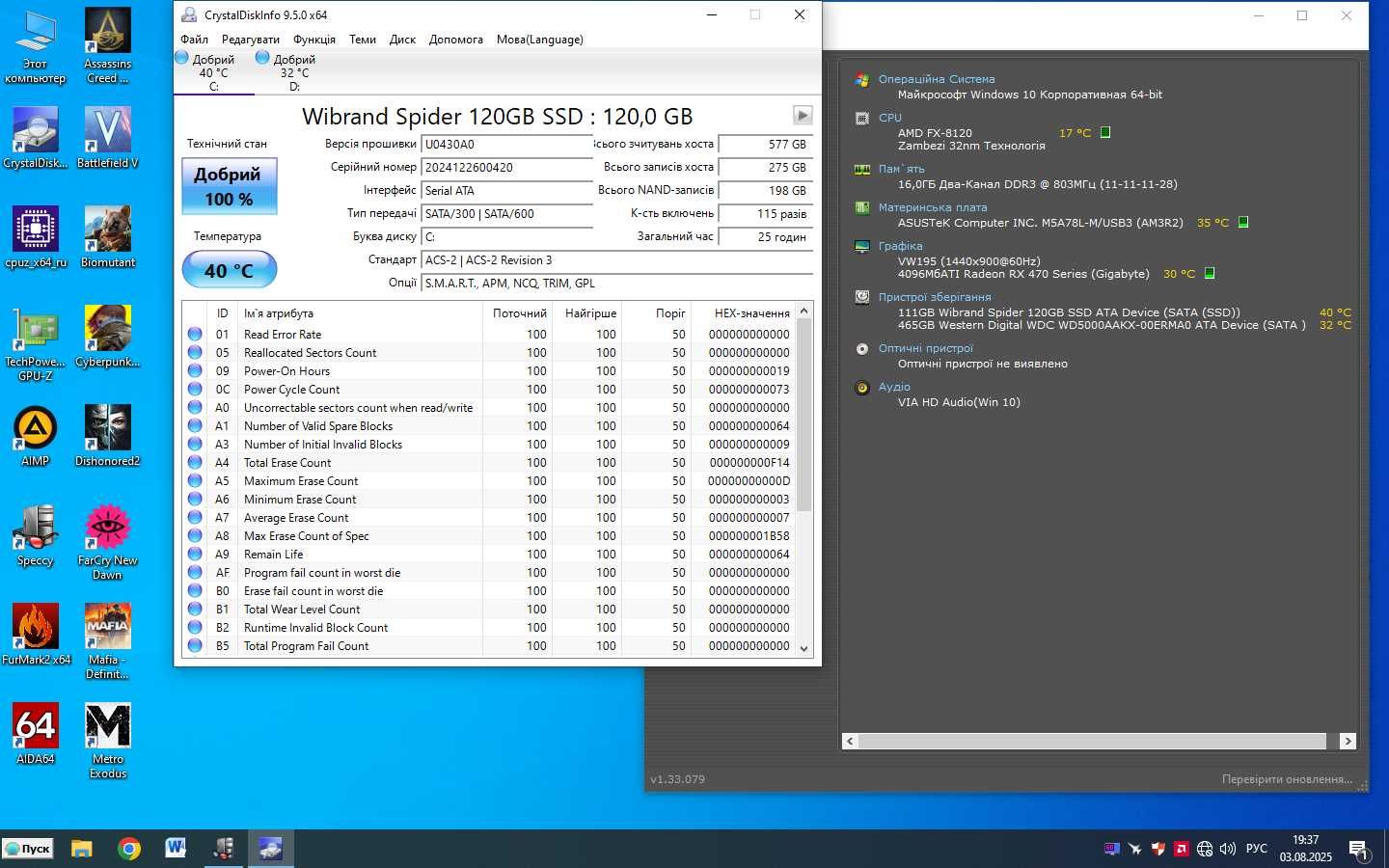Select the AIMP desktop shortcut
This screenshot has width=1389, height=868.
tap(36, 435)
